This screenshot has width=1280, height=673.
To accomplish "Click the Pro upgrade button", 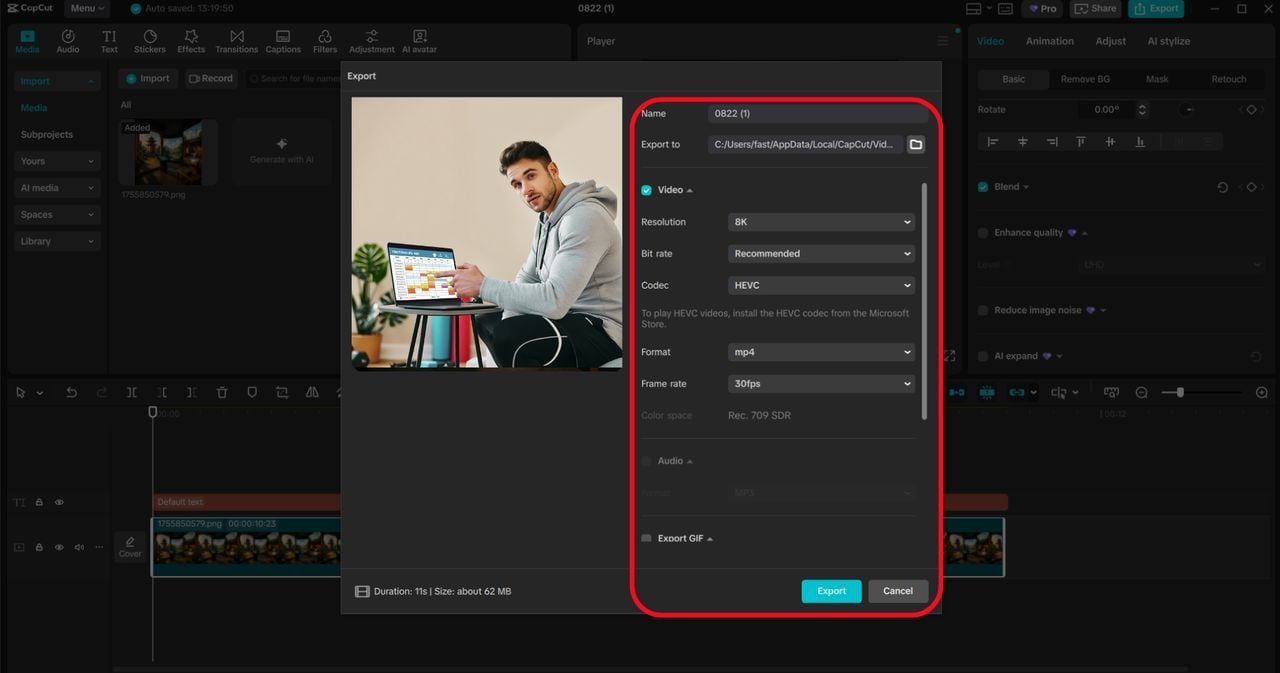I will coord(1042,8).
